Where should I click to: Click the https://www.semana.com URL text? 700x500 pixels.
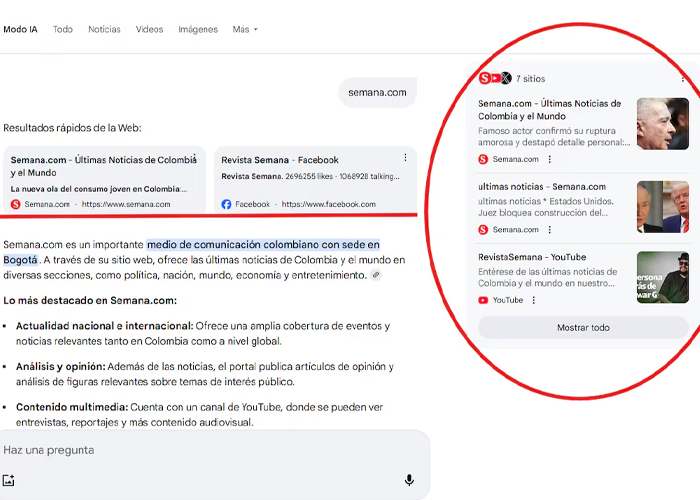(126, 204)
